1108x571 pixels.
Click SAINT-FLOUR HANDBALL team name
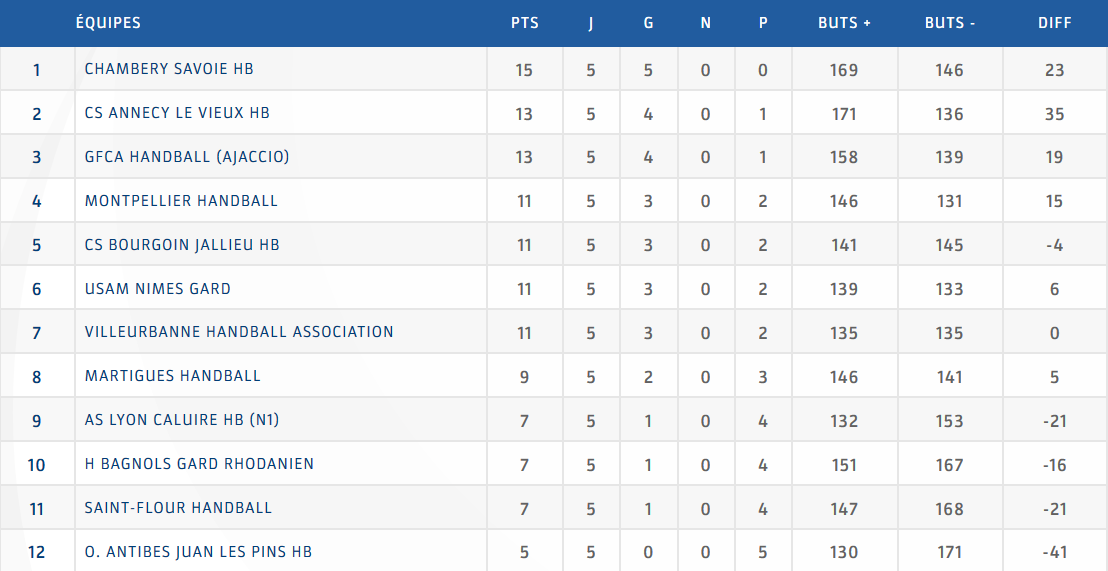coord(178,508)
